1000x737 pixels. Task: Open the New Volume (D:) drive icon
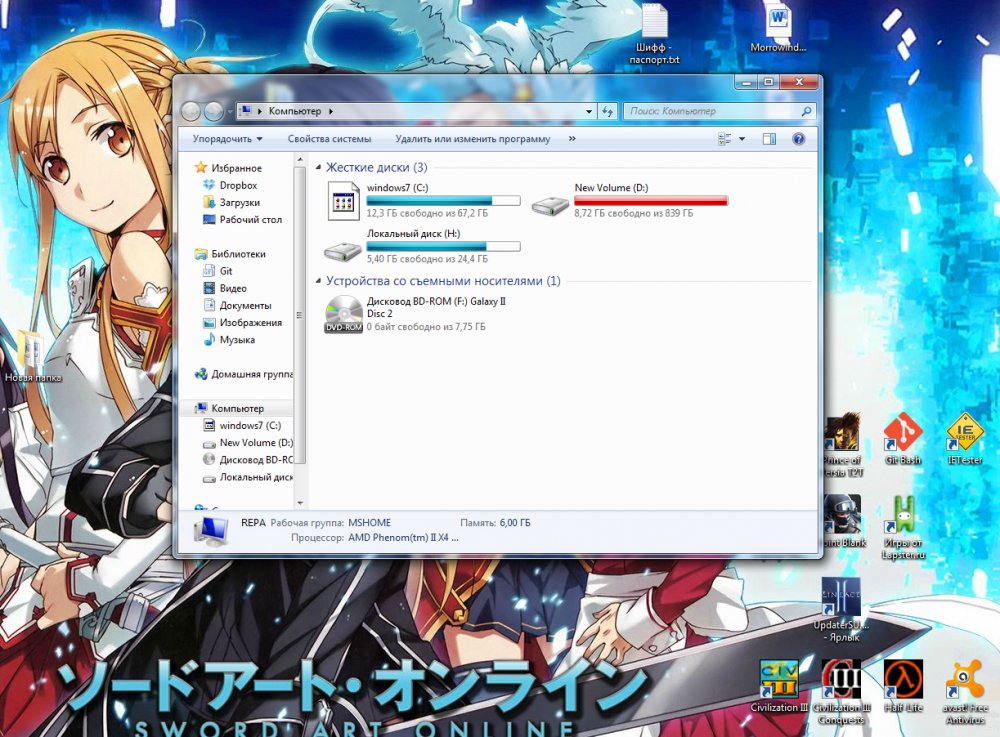click(550, 205)
